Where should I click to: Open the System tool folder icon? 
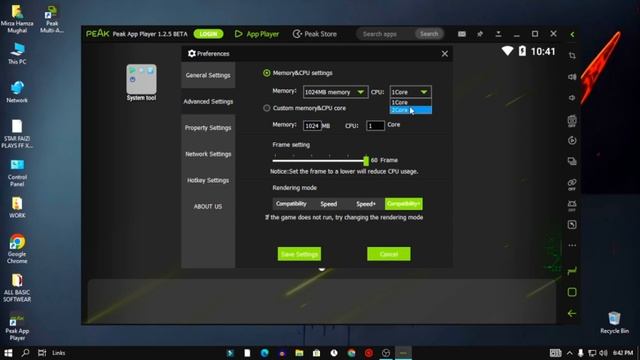141,82
